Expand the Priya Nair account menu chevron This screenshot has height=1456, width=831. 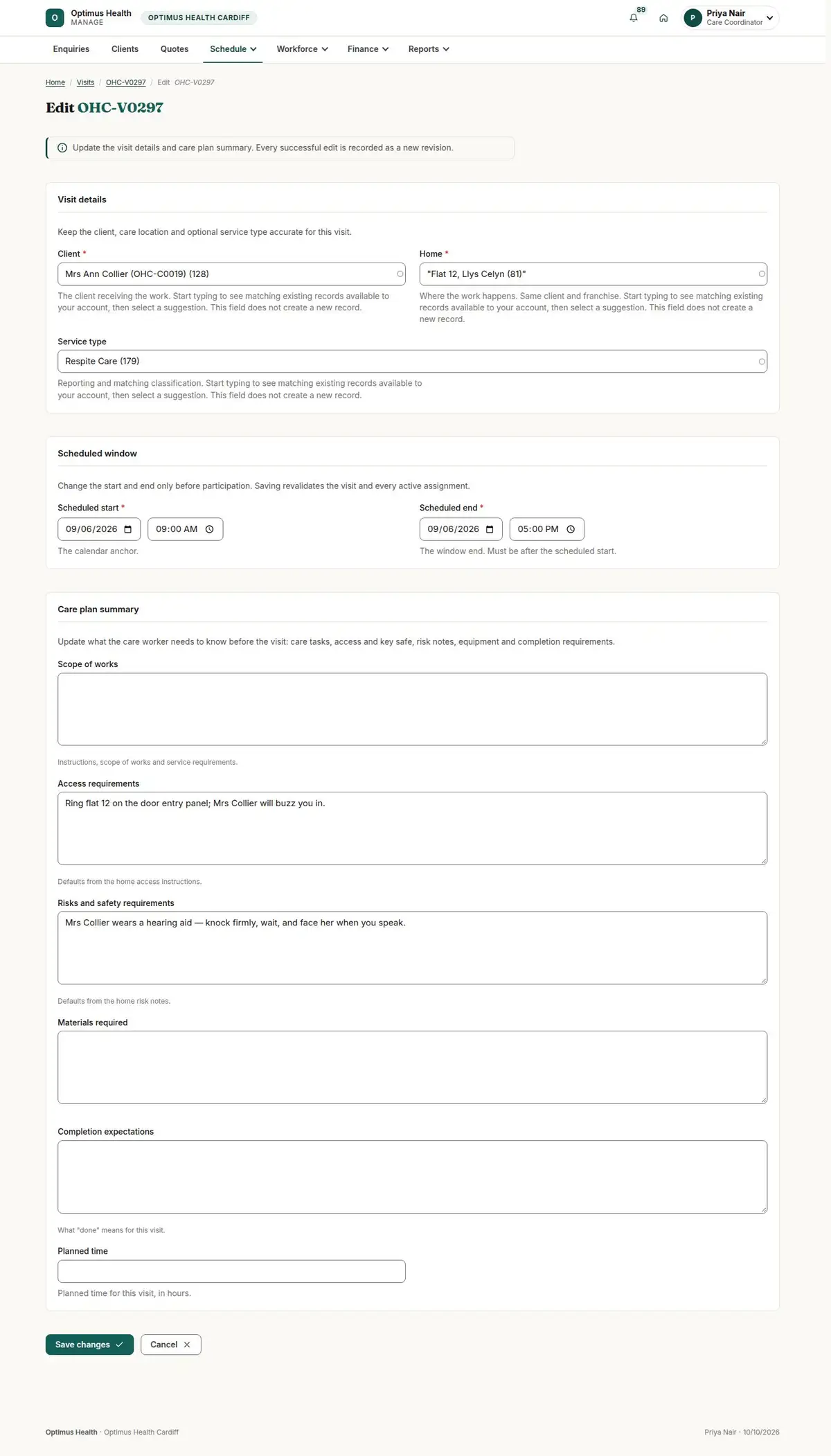click(769, 18)
